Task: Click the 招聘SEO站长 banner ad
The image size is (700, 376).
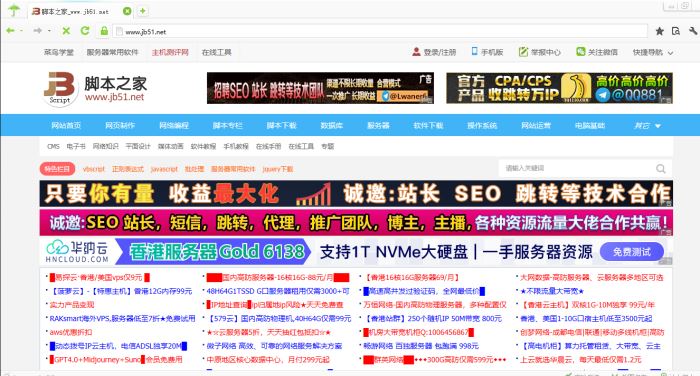Action: point(320,88)
